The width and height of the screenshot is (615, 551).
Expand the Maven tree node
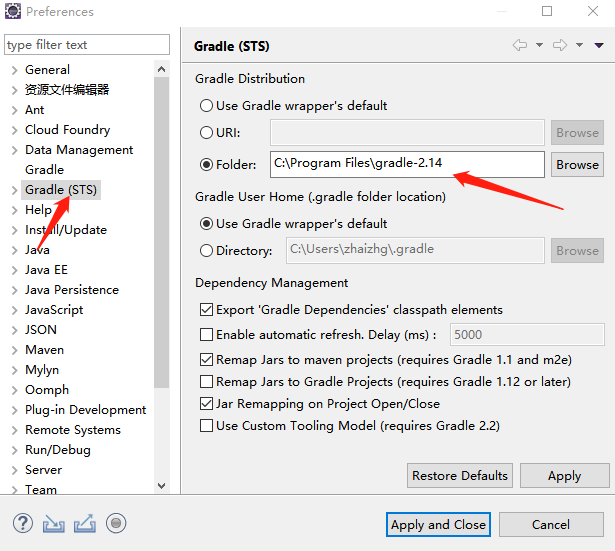(15, 350)
